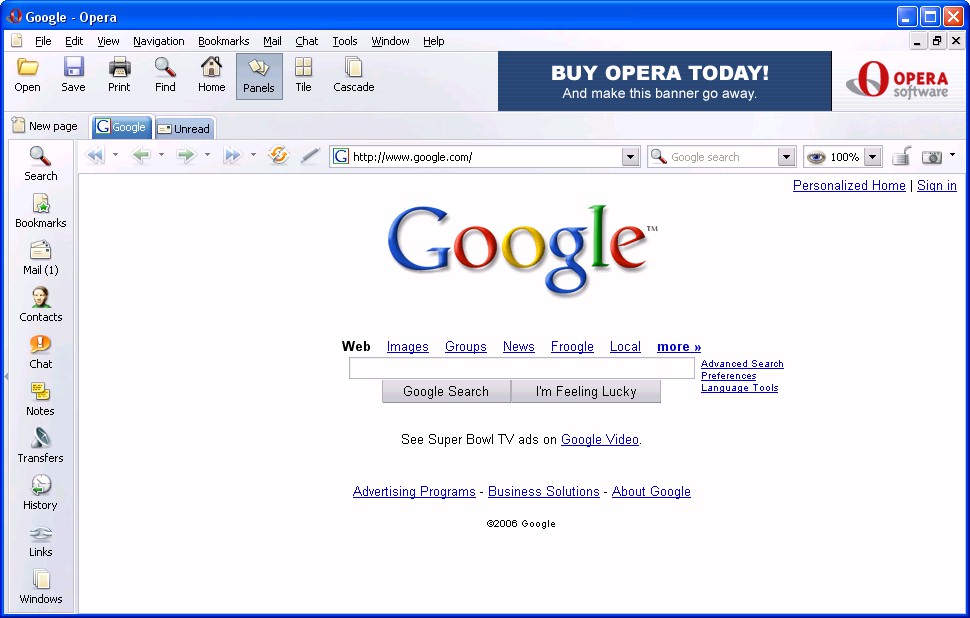Viewport: 970px width, 618px height.
Task: Open the Links panel in sidebar
Action: (x=41, y=539)
